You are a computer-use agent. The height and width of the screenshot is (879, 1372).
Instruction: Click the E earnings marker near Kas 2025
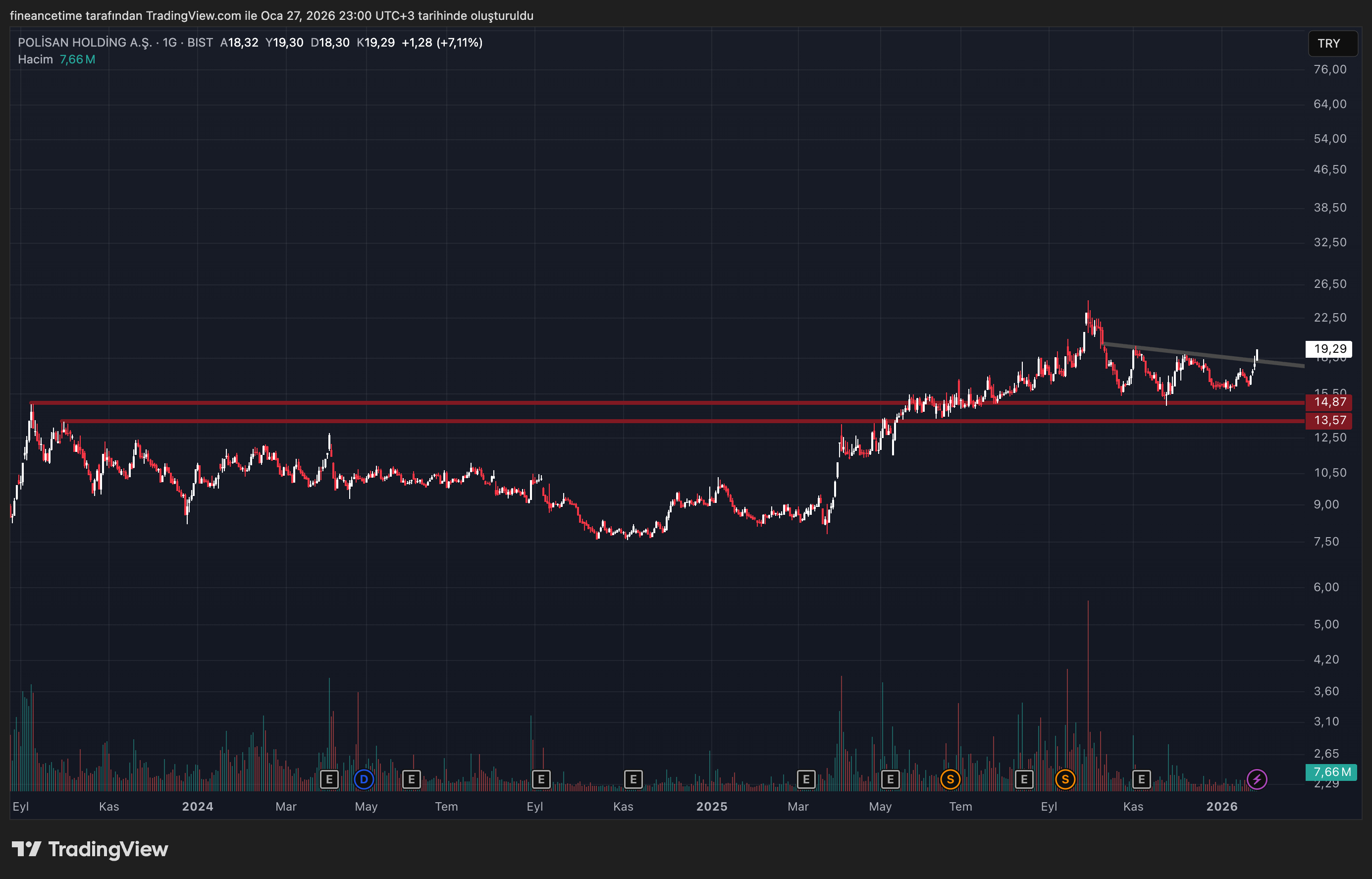(1142, 779)
